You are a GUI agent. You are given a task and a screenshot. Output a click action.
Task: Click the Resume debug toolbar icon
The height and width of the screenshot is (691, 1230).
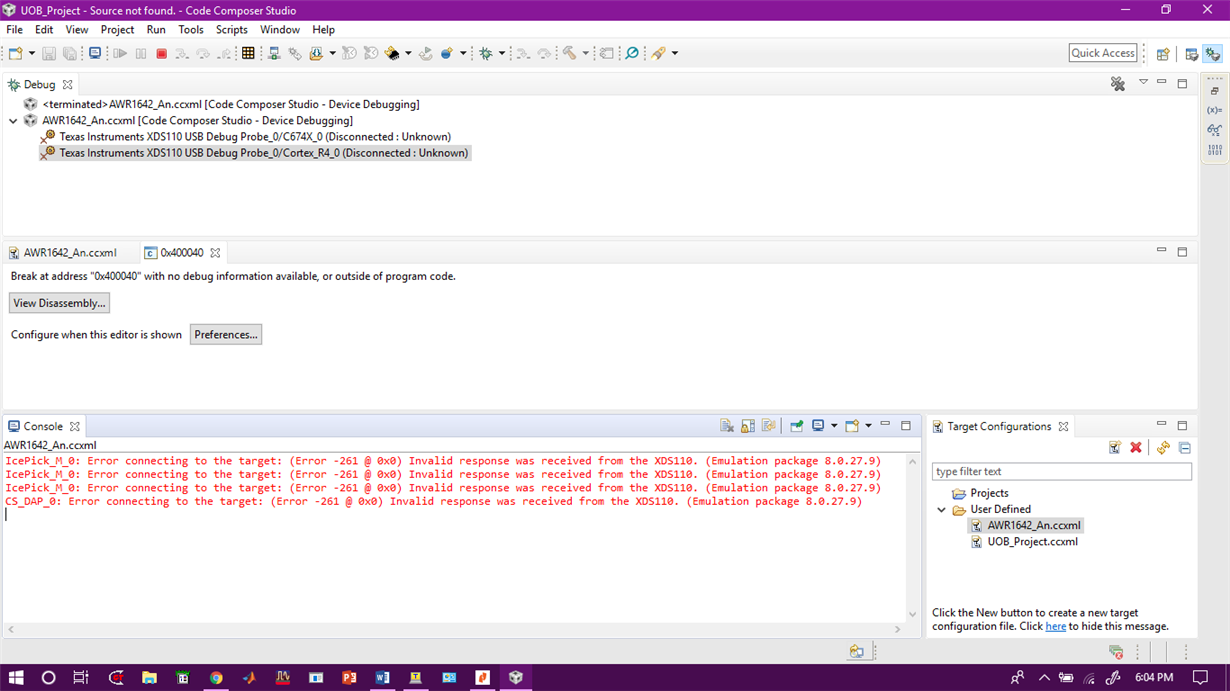120,53
